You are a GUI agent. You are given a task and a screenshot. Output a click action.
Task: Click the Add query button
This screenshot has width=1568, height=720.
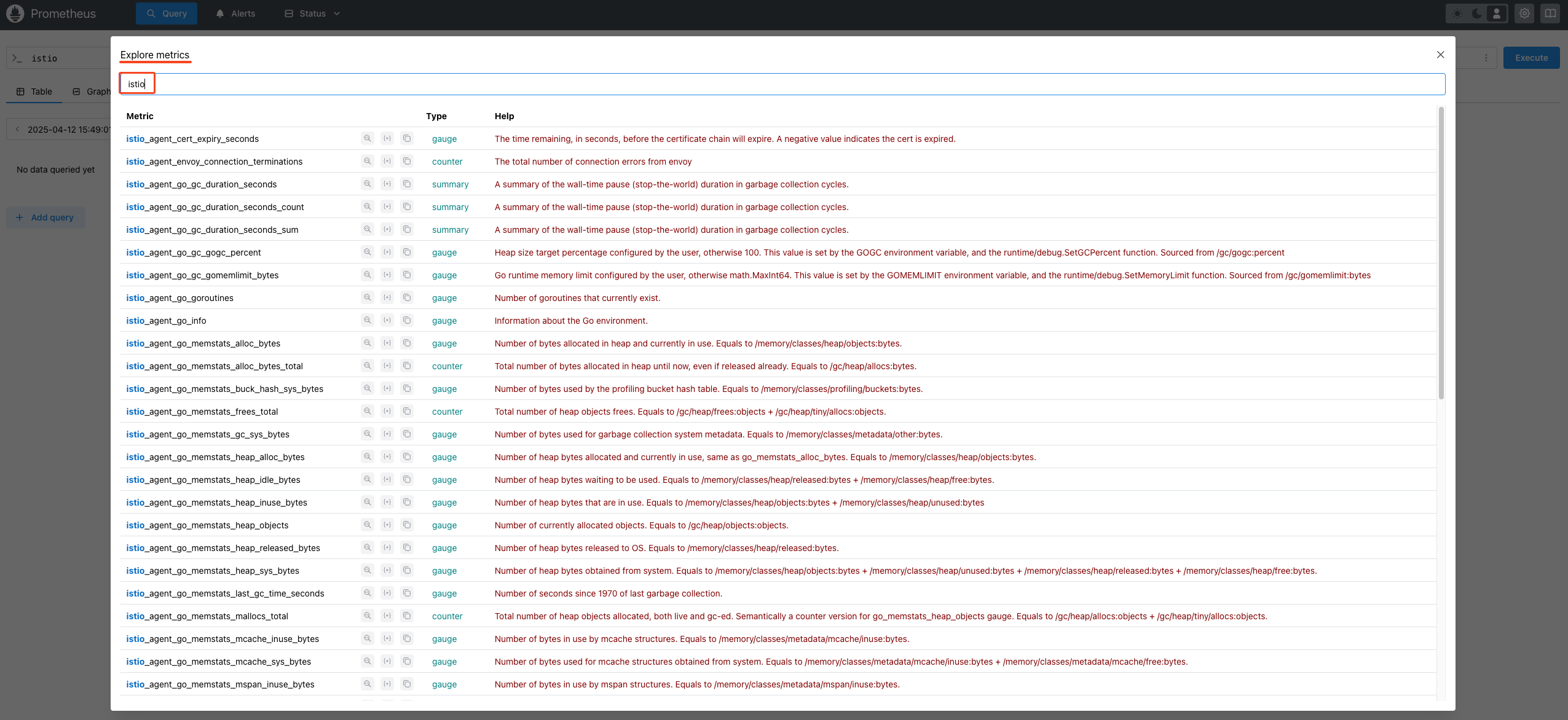45,217
